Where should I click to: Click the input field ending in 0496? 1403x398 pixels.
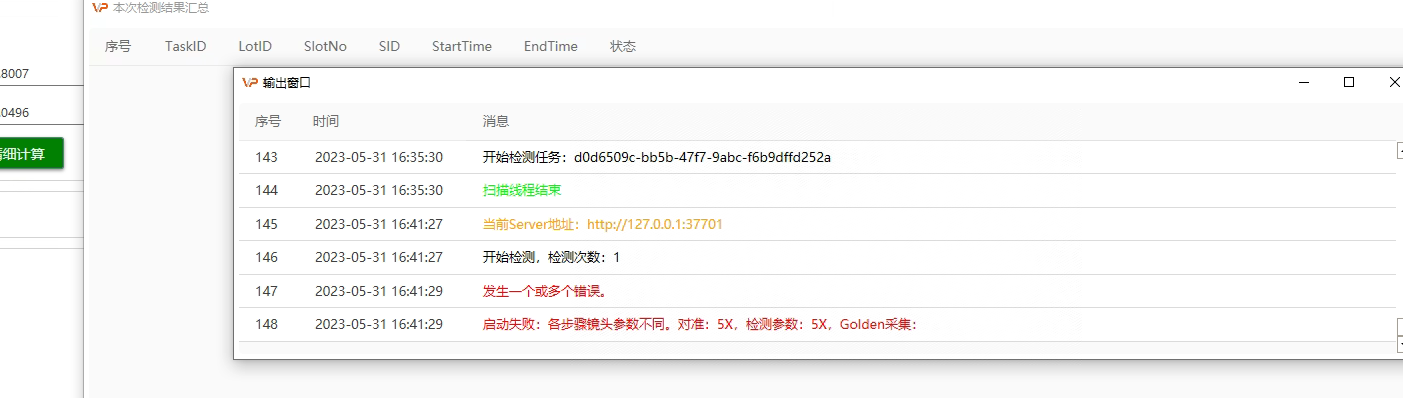(x=41, y=113)
